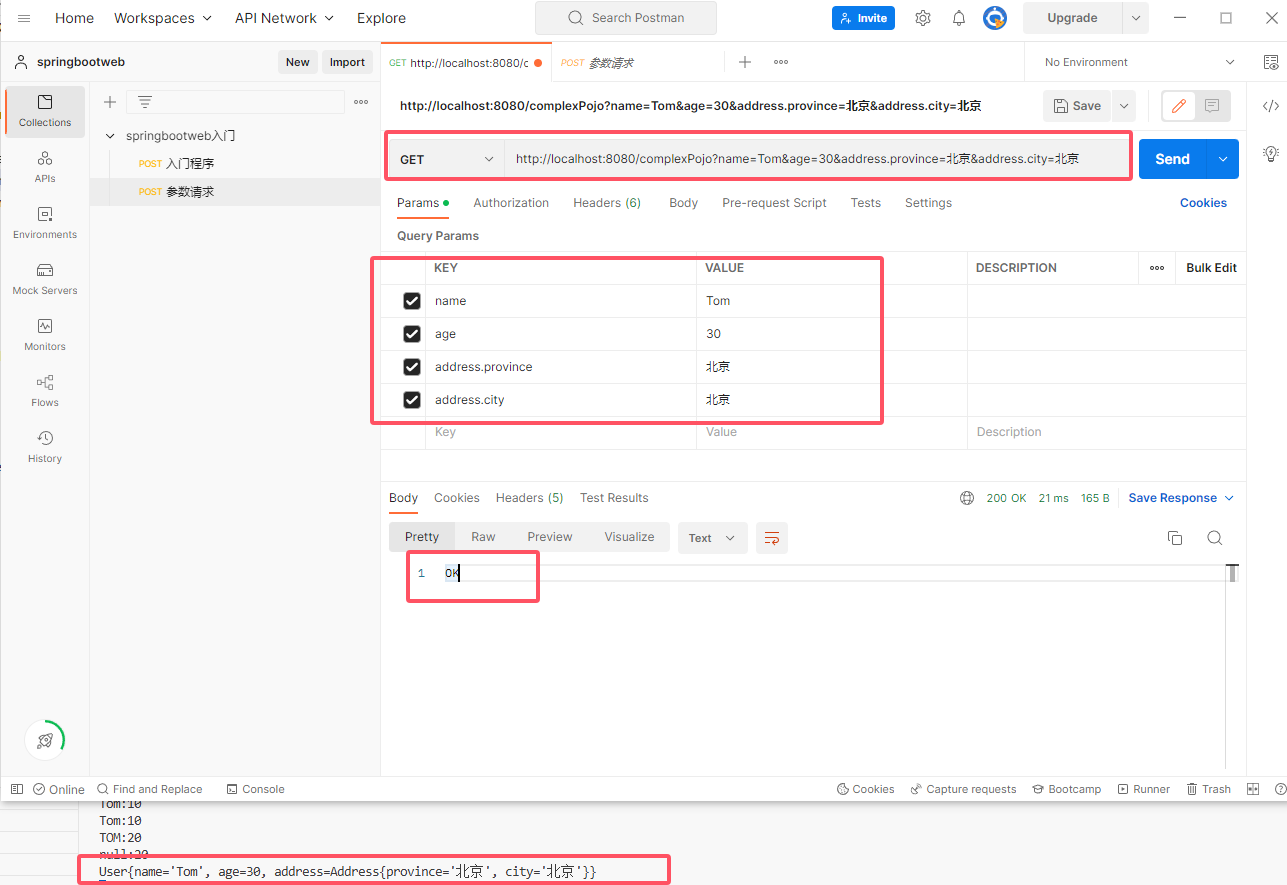Click the Invite button
The height and width of the screenshot is (885, 1287).
point(863,18)
